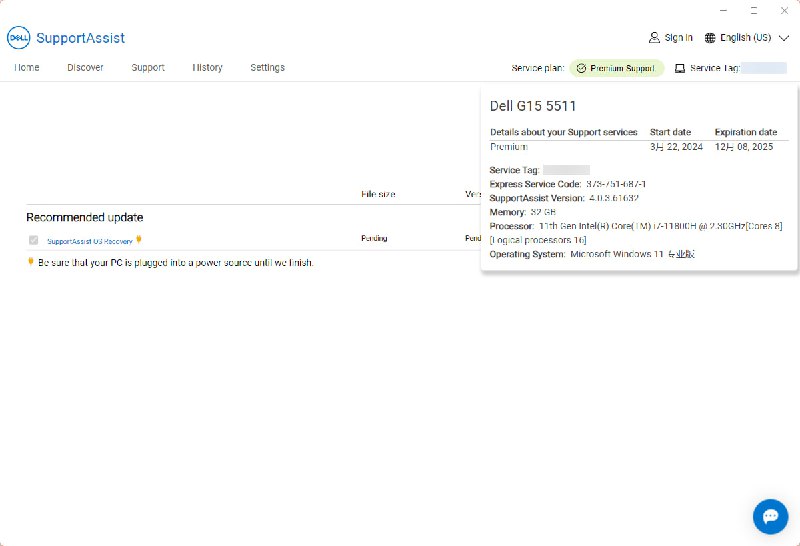Click the Dell logo icon
Screen dimensions: 800x546
coord(19,38)
